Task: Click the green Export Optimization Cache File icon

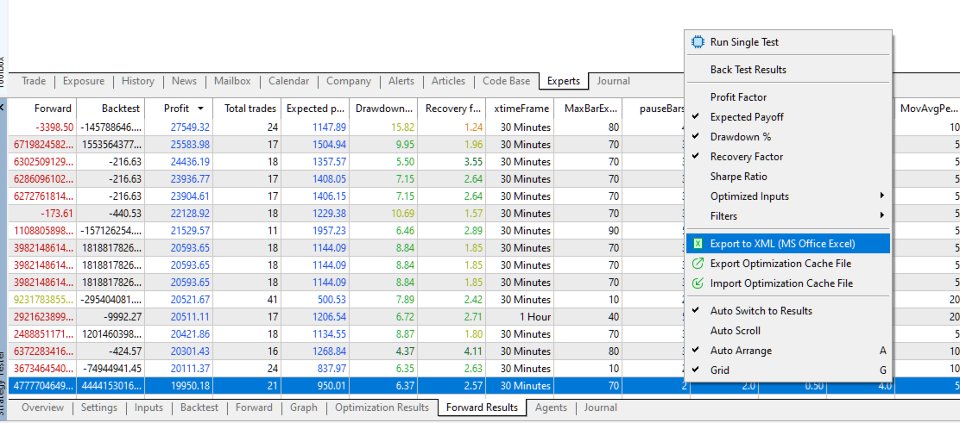Action: pos(697,263)
